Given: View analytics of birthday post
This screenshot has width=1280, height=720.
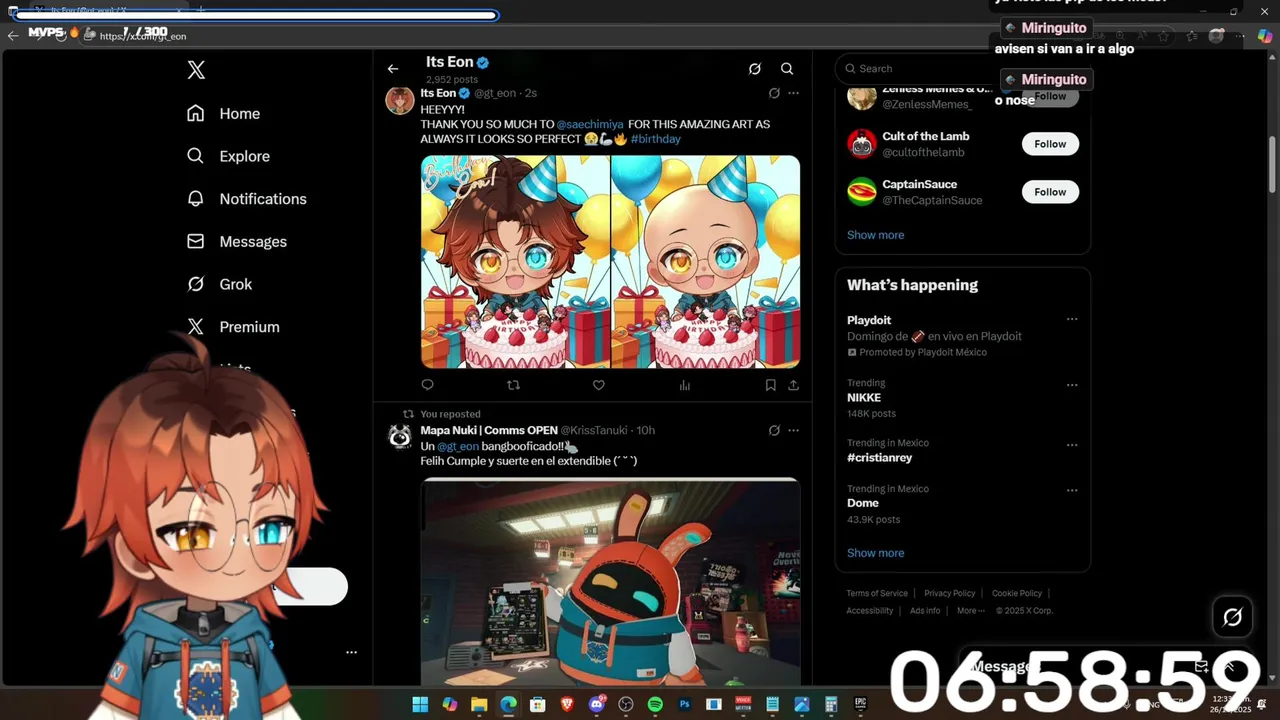Looking at the screenshot, I should coord(685,385).
